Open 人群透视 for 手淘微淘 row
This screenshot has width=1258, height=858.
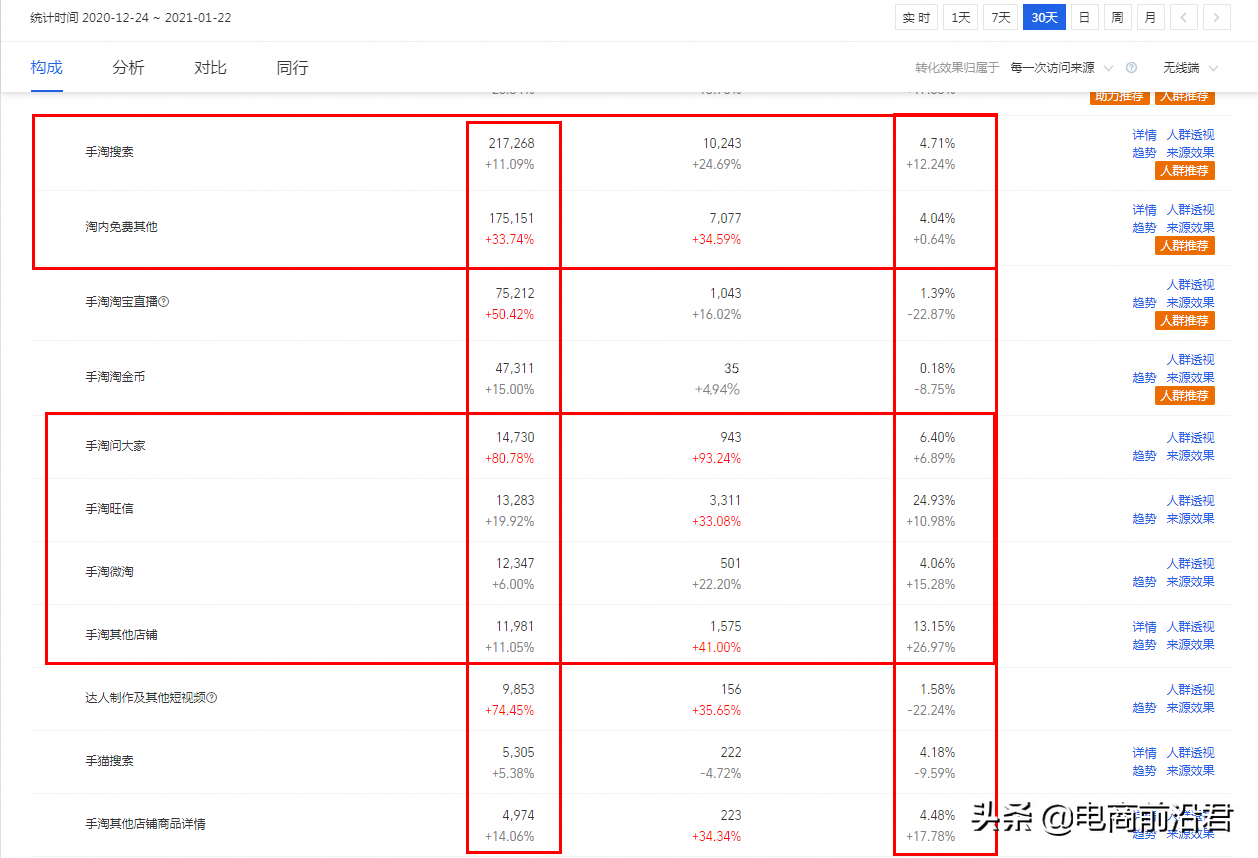tap(1190, 564)
